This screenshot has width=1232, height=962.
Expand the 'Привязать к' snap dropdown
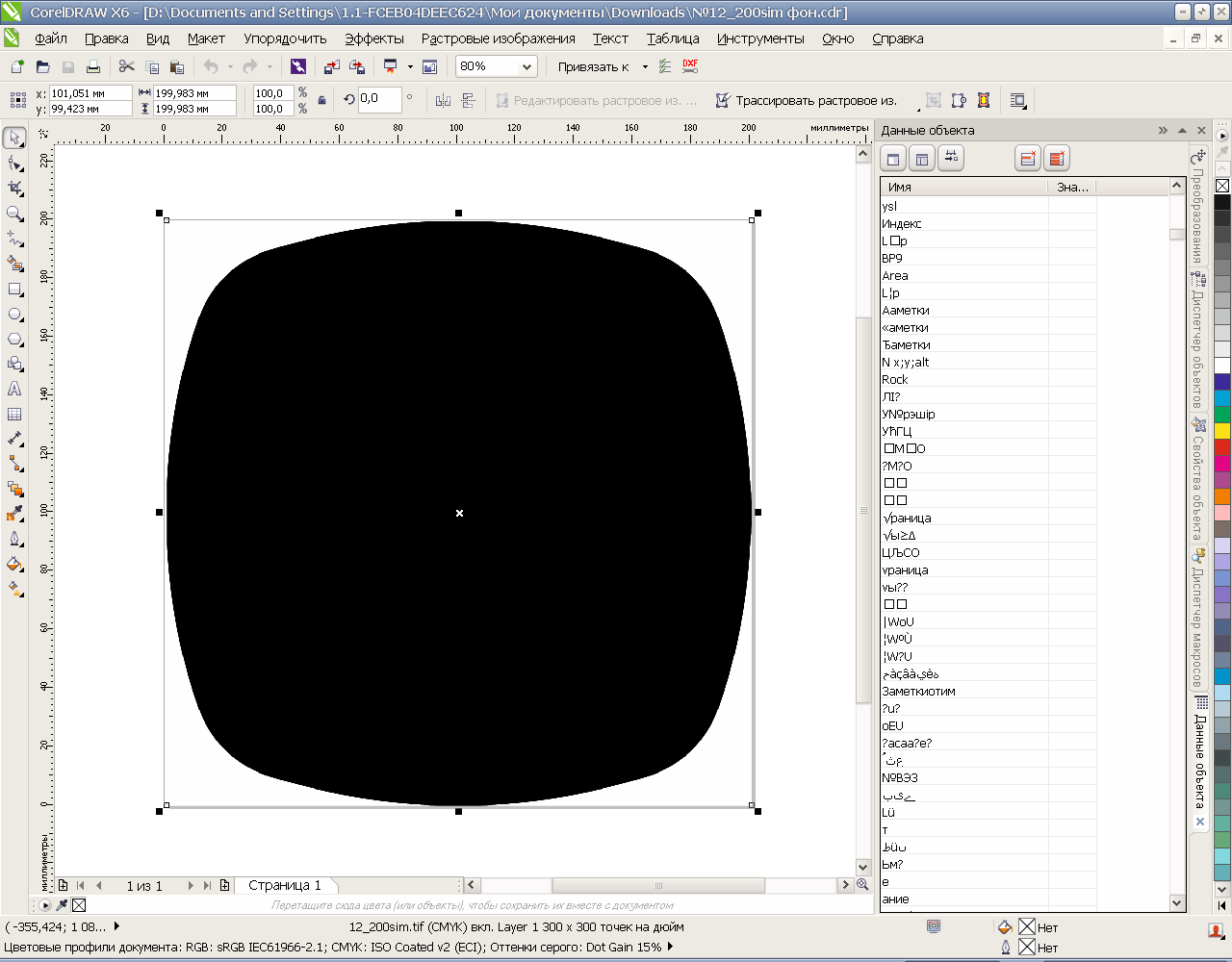pos(645,66)
